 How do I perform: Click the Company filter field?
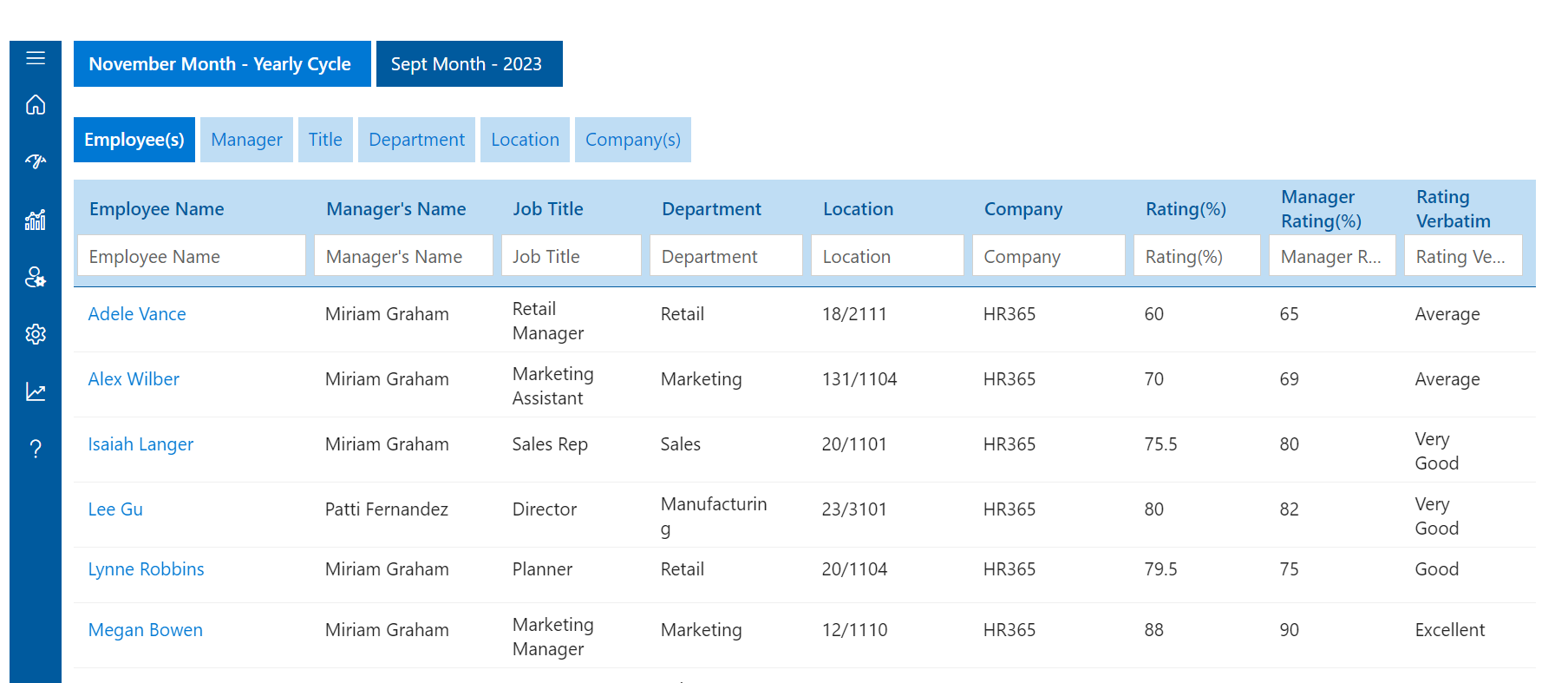1049,256
